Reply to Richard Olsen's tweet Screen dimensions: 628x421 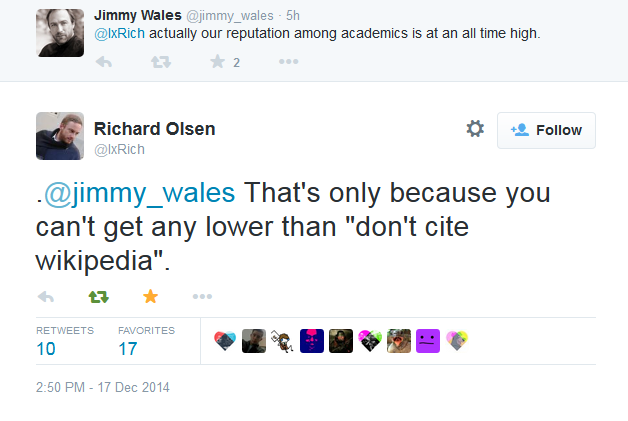[45, 297]
